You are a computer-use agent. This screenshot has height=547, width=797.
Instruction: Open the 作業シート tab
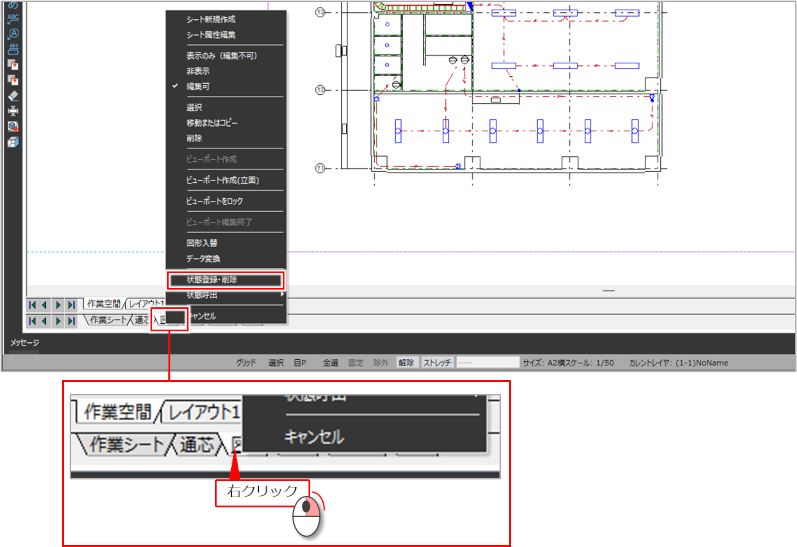click(x=107, y=321)
